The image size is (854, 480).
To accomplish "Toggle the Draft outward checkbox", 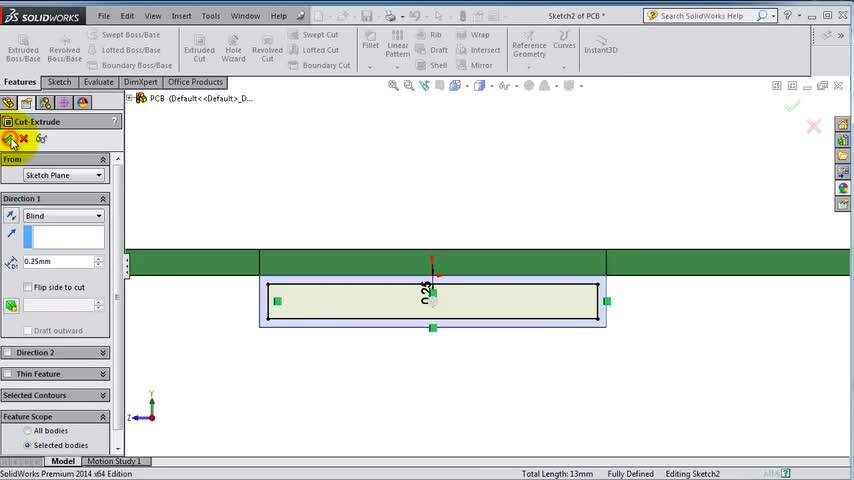I will (x=28, y=331).
